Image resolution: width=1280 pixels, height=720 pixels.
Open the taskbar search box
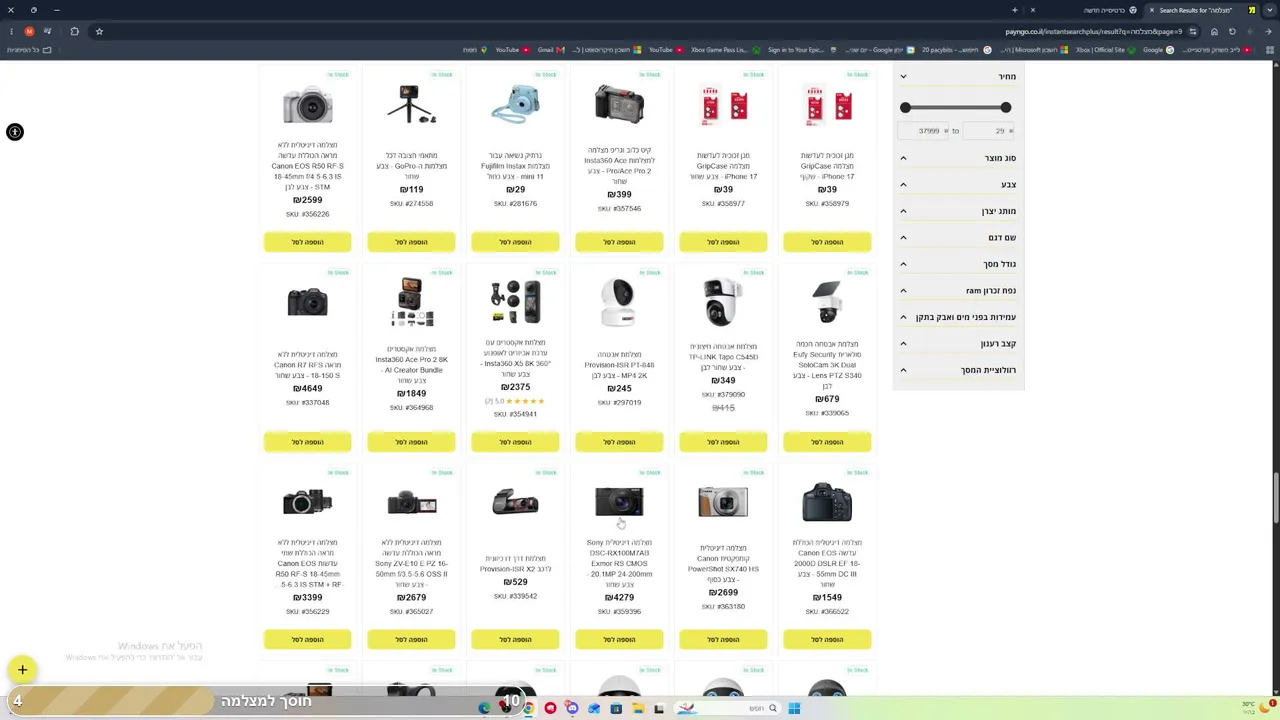tap(727, 708)
